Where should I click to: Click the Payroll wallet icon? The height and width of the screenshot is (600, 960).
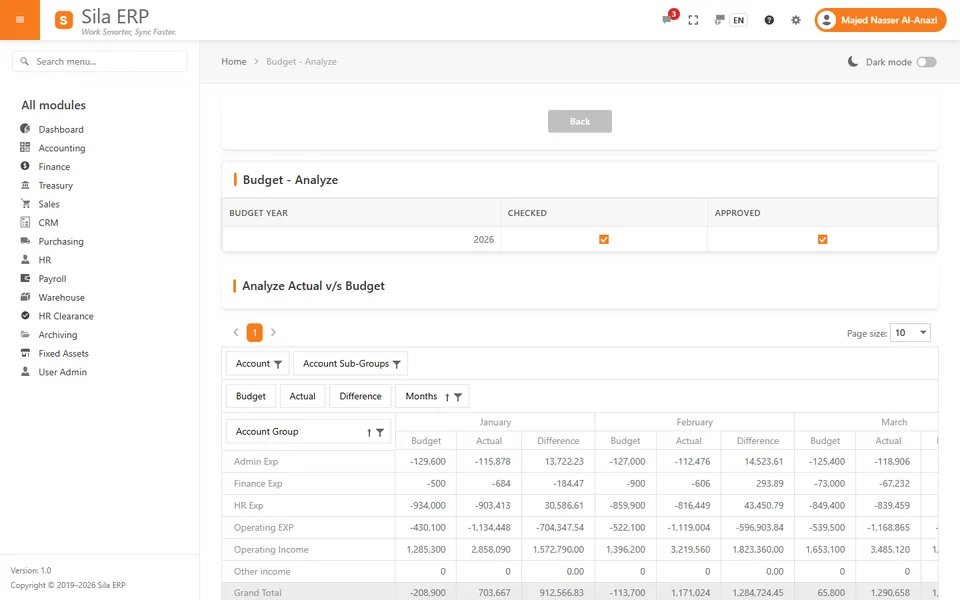pyautogui.click(x=25, y=278)
